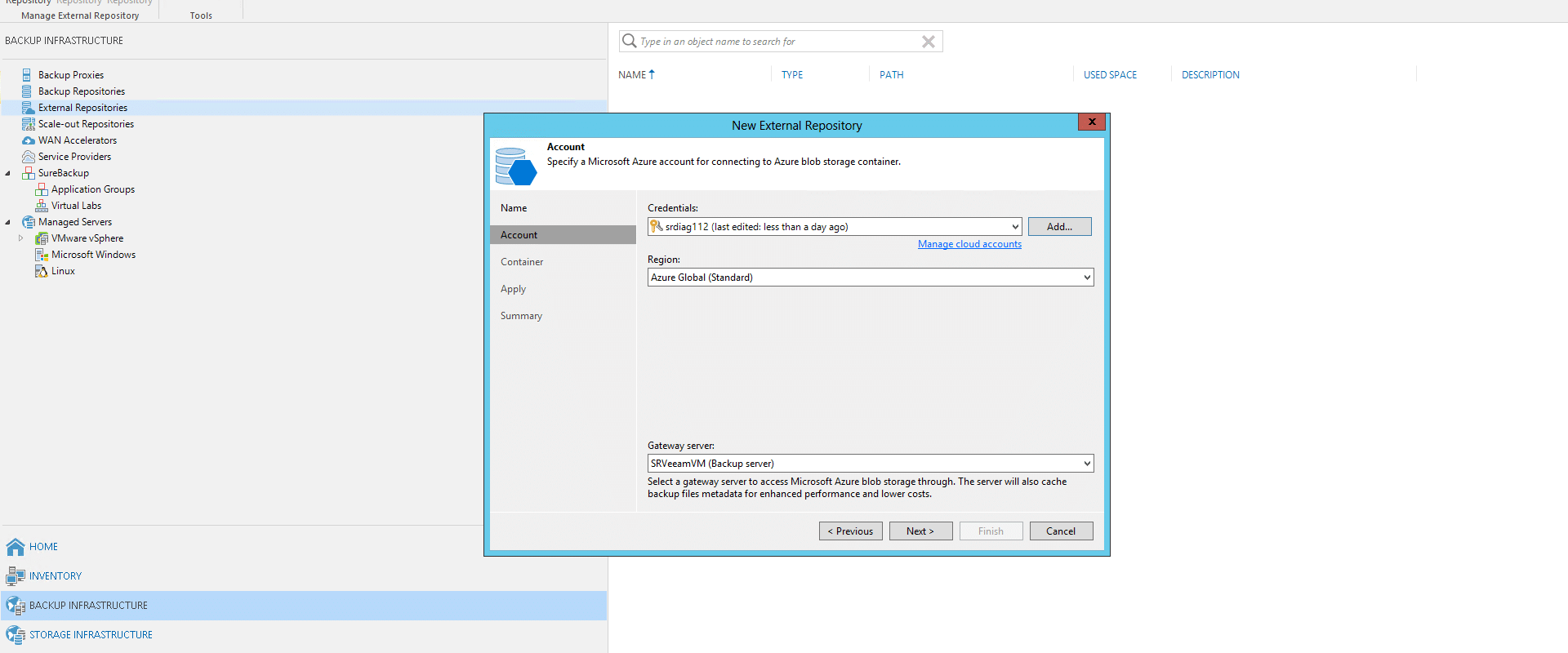Open the Gateway server dropdown
Viewport: 1568px width, 653px height.
click(x=1087, y=464)
